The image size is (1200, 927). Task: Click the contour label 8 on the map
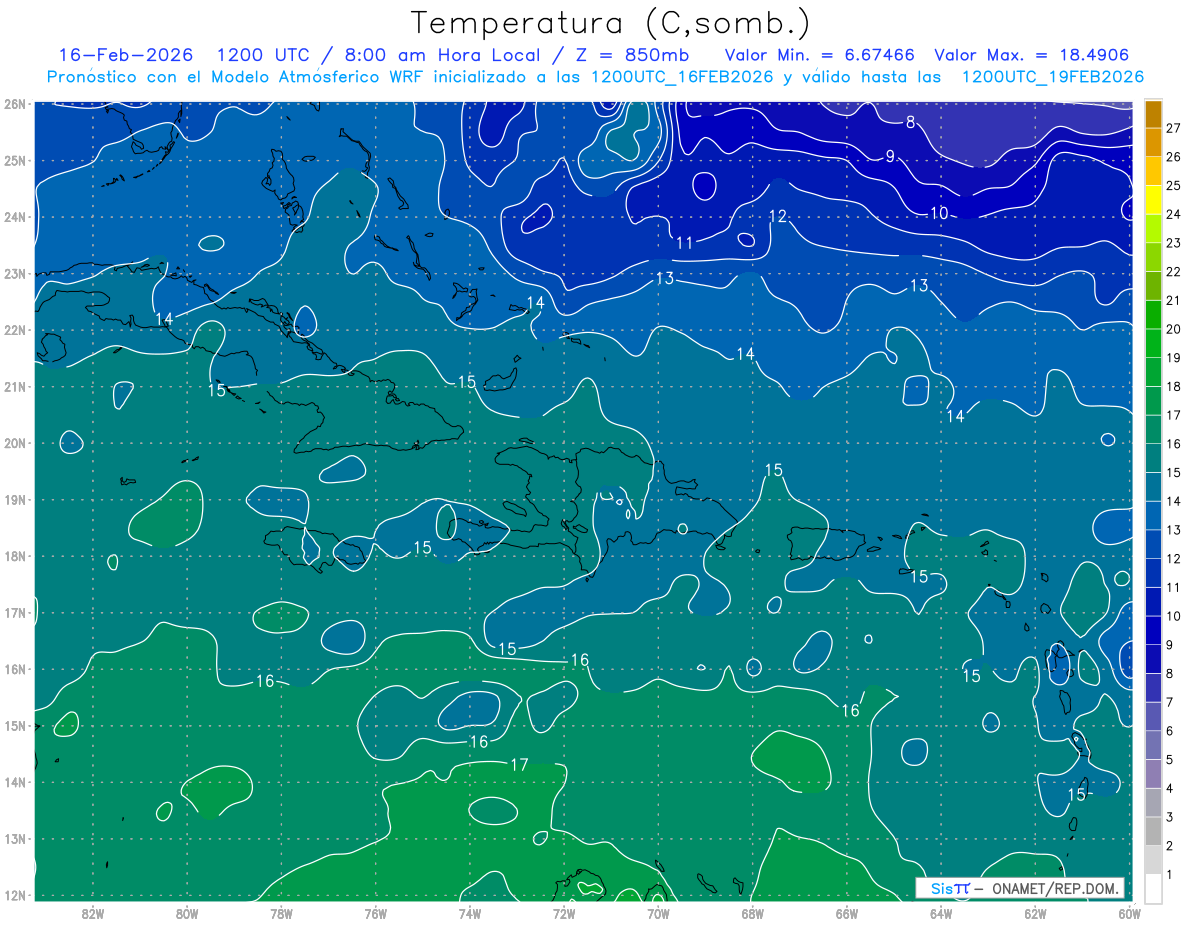[x=911, y=123]
